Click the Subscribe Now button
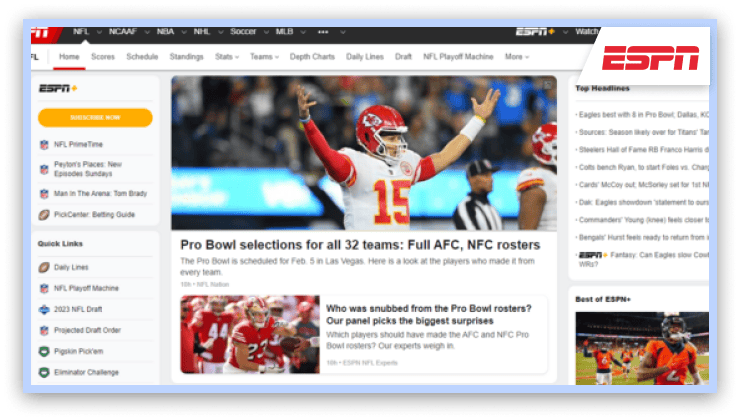The width and height of the screenshot is (740, 420). [x=95, y=118]
